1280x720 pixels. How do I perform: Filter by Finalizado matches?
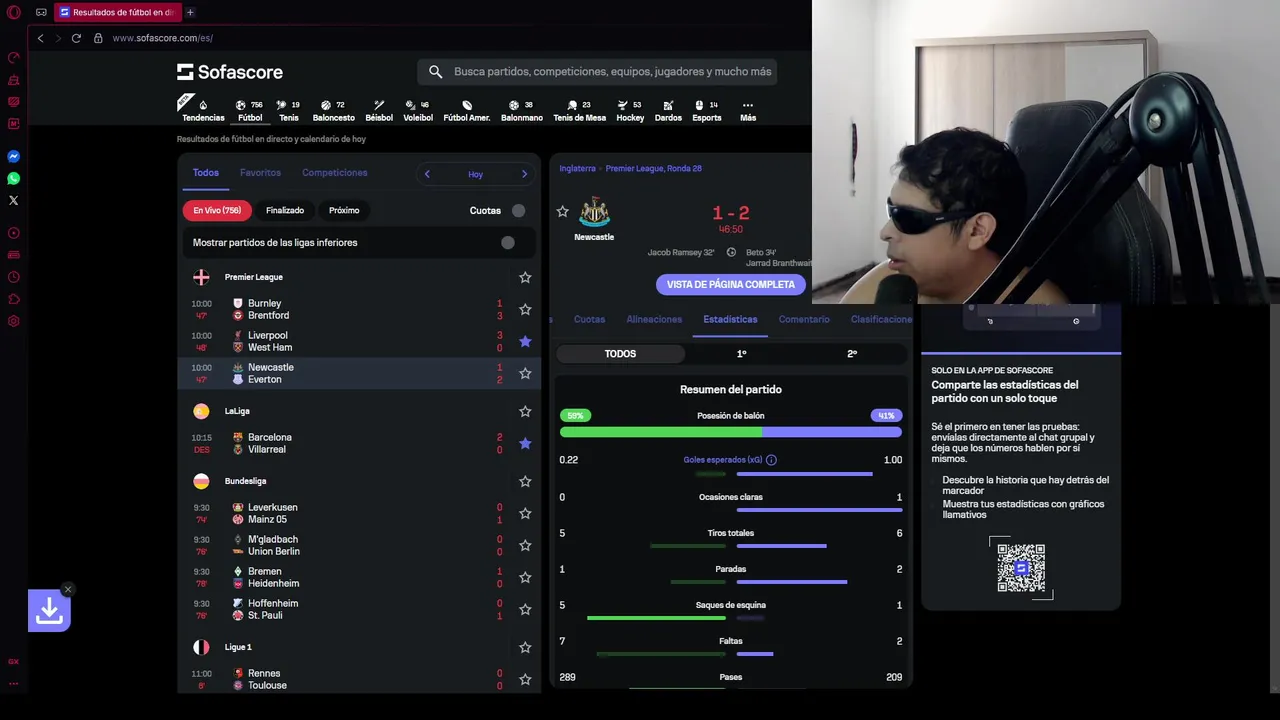coord(285,210)
